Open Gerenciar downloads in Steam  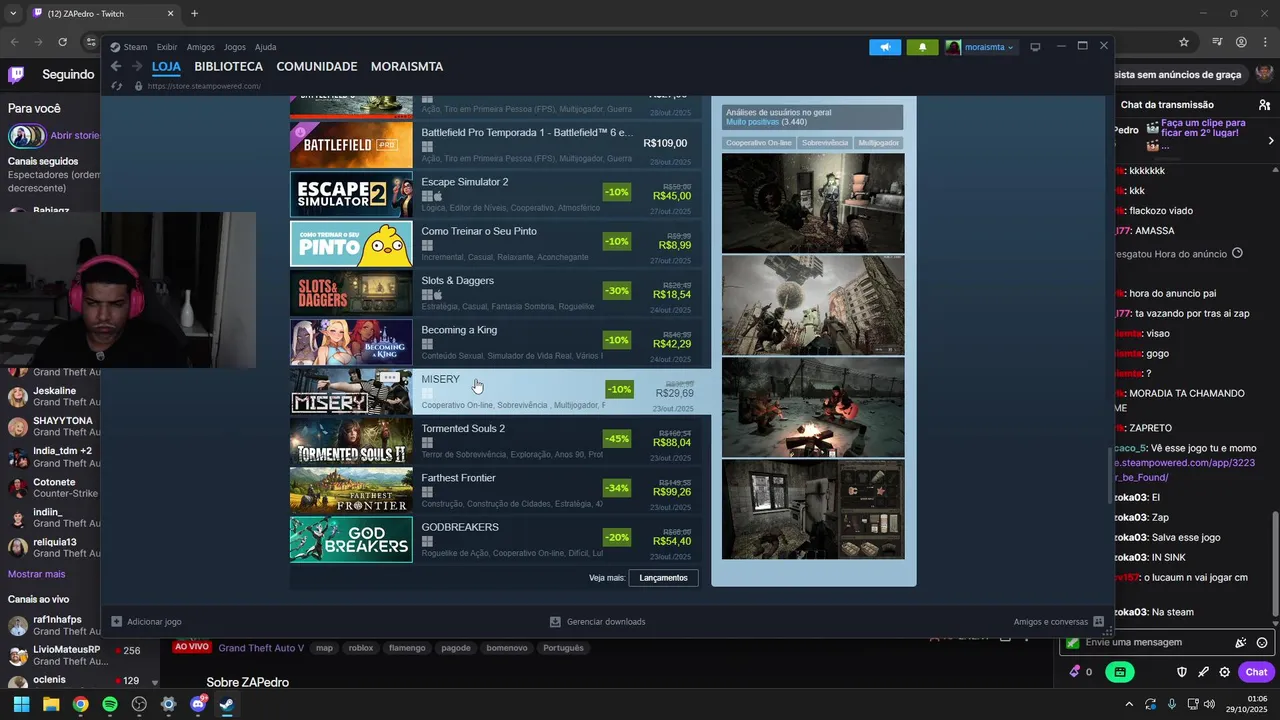(598, 621)
